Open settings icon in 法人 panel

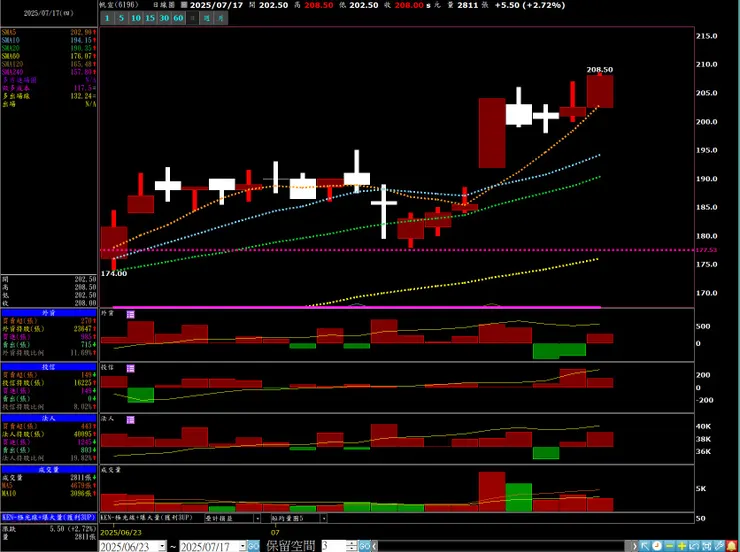131,419
